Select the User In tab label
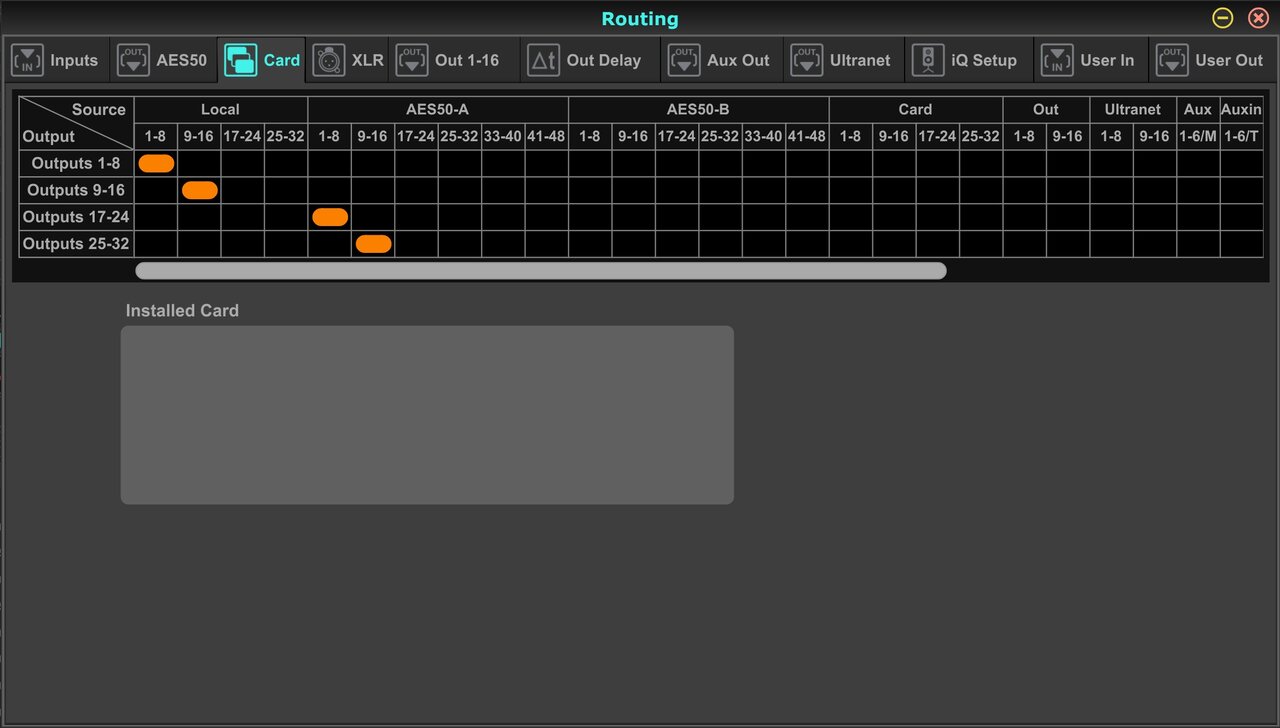 click(1108, 60)
